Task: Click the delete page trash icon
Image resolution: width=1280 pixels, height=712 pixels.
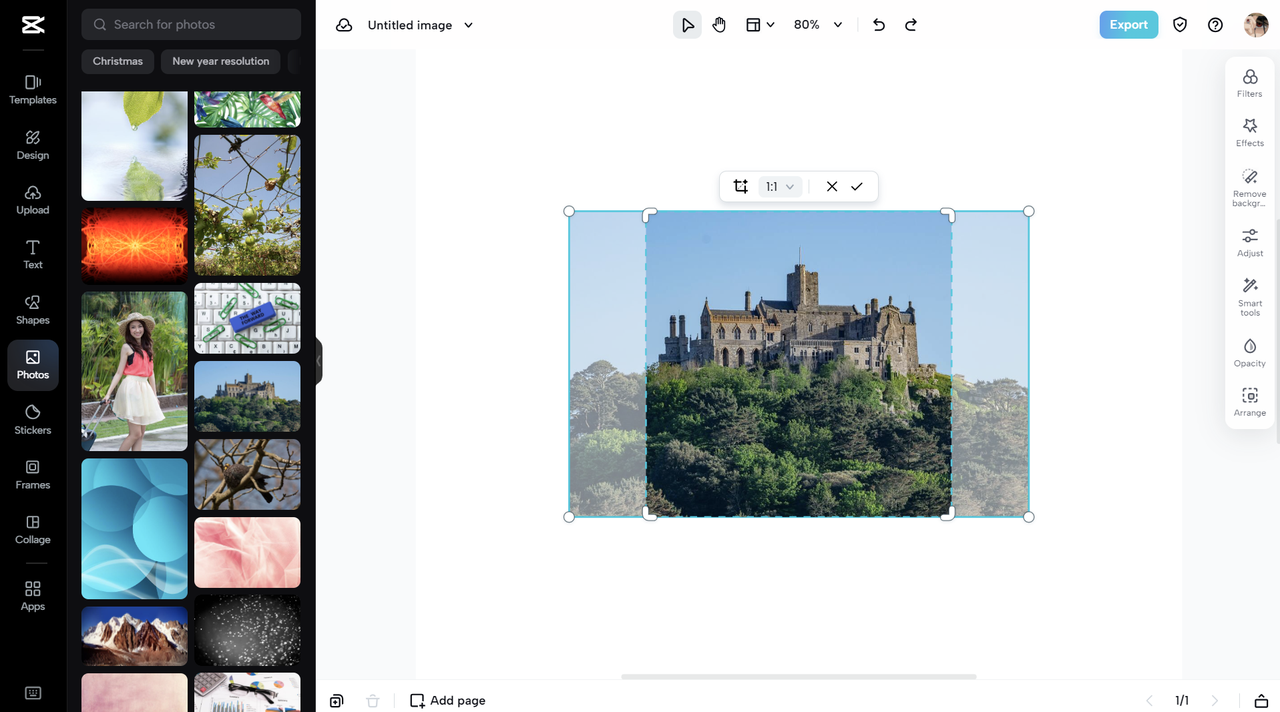Action: click(373, 701)
